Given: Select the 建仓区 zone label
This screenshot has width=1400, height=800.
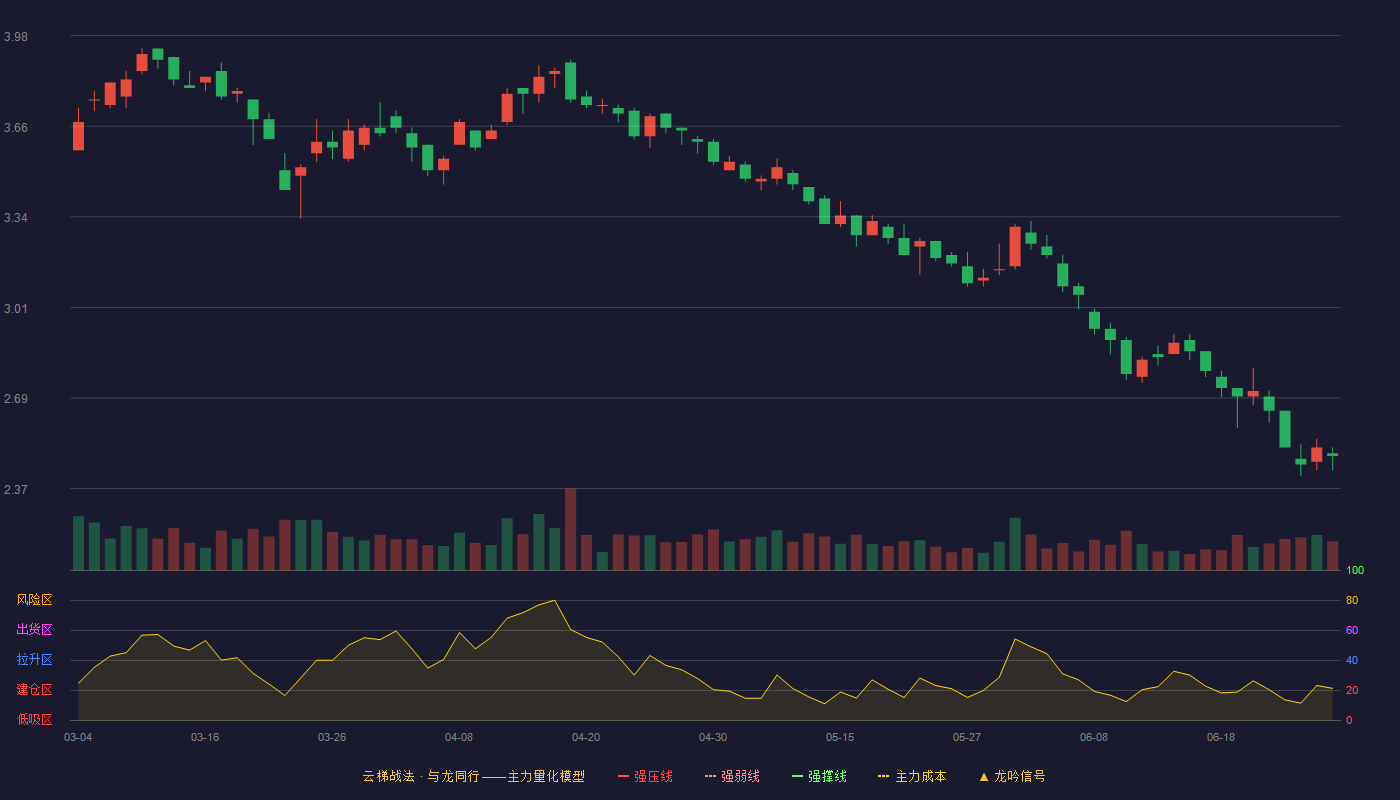Looking at the screenshot, I should [34, 690].
